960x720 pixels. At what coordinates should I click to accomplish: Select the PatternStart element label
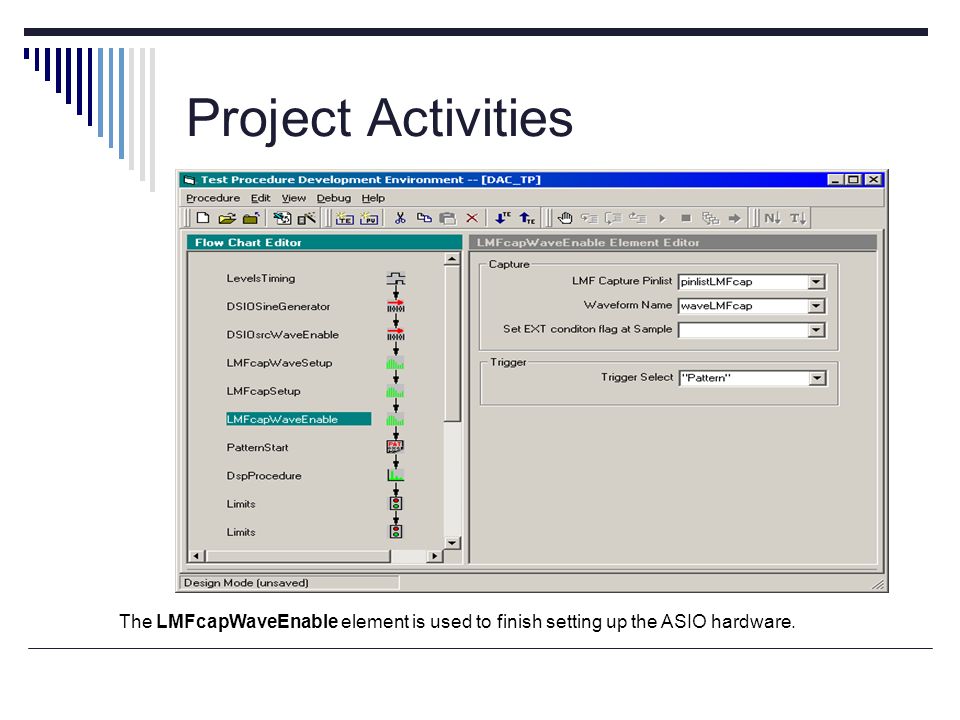[x=257, y=448]
